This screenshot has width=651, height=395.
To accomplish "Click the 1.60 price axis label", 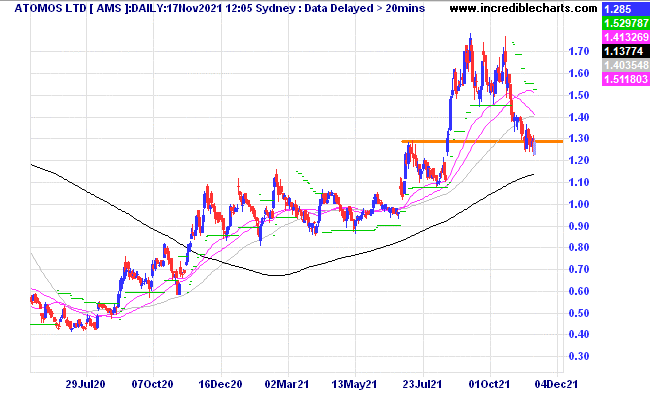I will coord(579,73).
